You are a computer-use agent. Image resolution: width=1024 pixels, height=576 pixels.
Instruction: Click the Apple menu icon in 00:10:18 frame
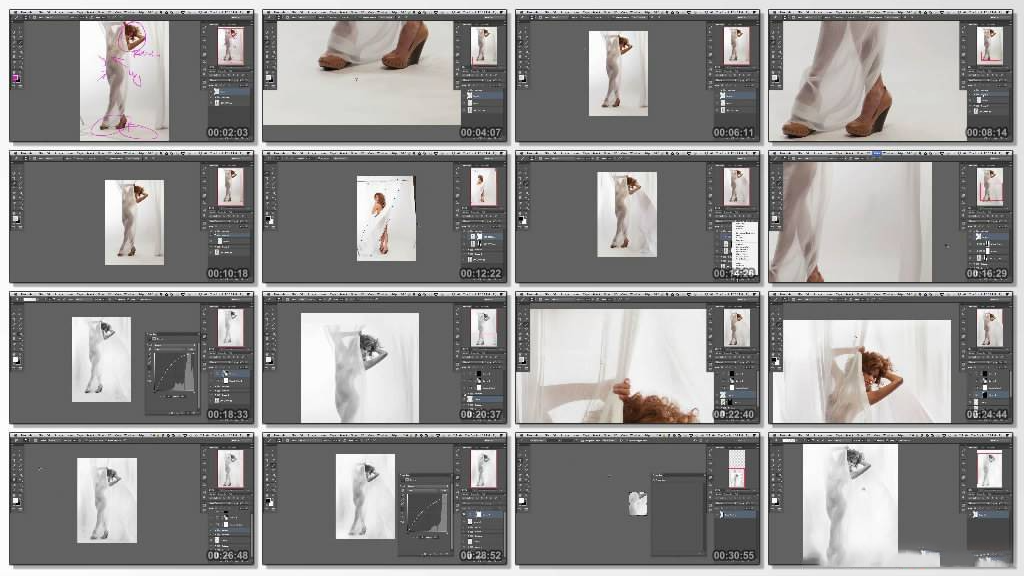15,154
